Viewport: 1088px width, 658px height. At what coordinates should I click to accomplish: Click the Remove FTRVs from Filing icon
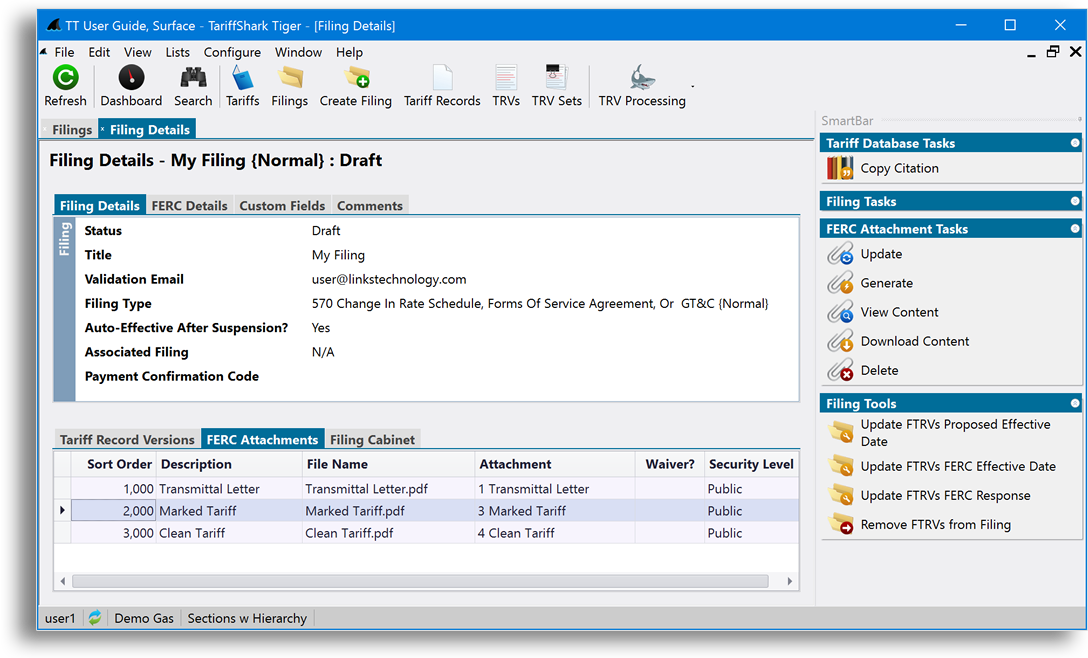[x=841, y=525]
